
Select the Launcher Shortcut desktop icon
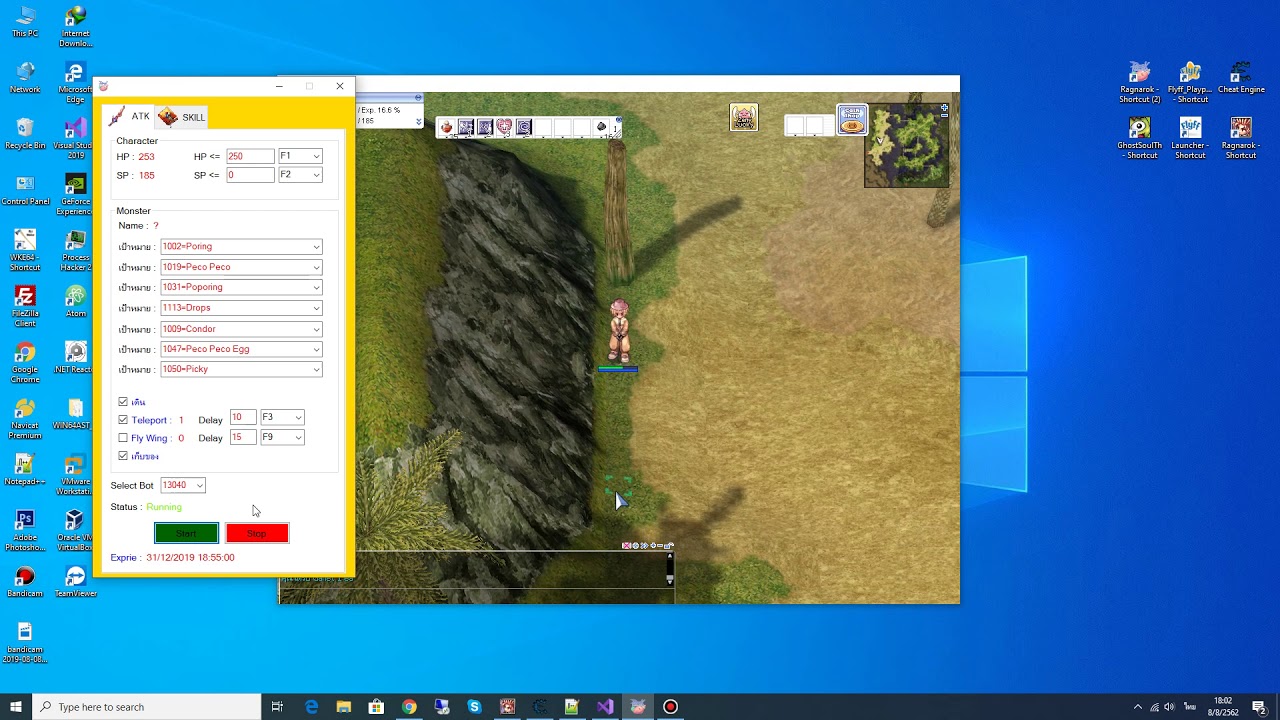pos(1190,139)
